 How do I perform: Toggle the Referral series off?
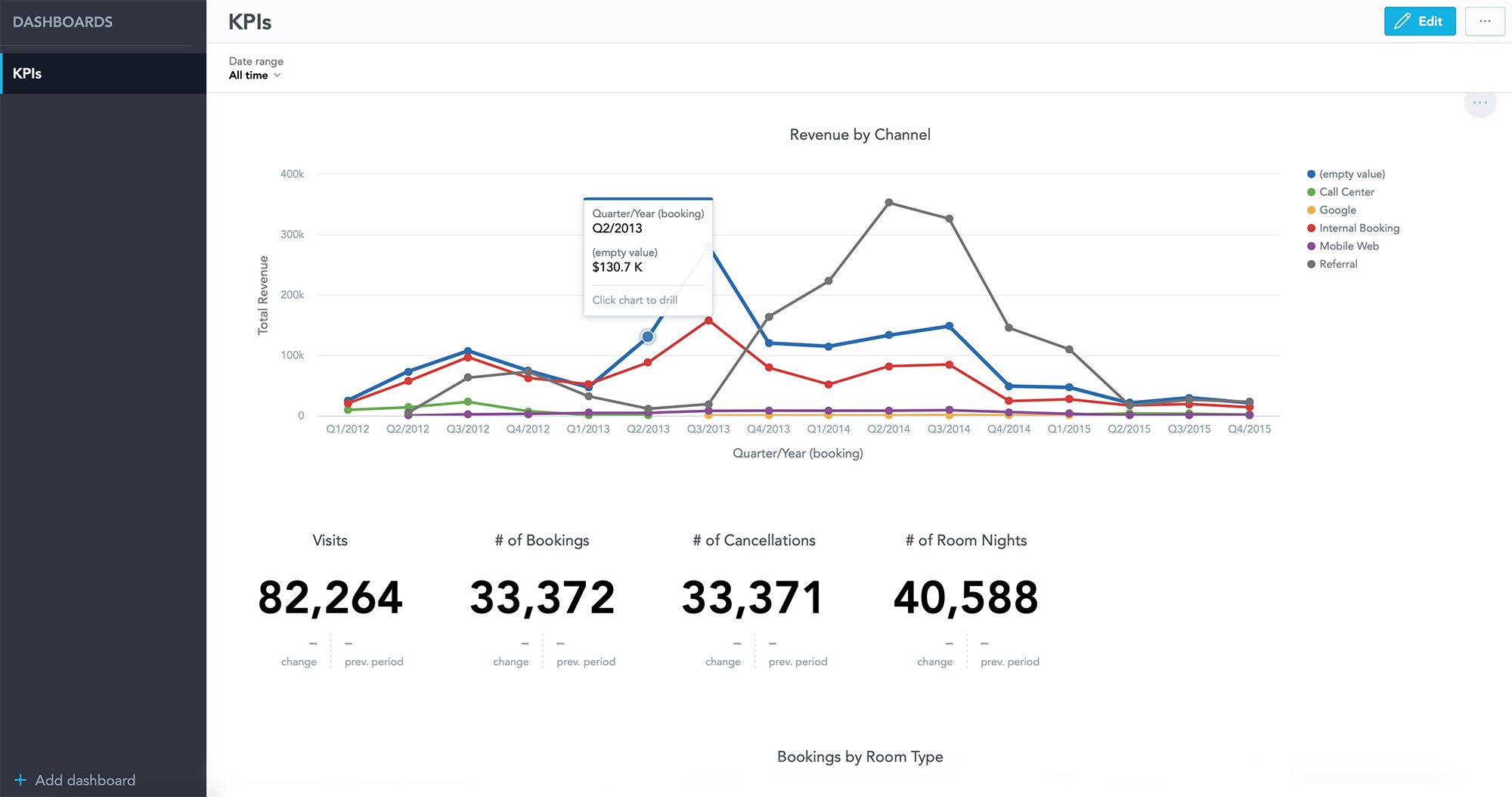[1337, 264]
